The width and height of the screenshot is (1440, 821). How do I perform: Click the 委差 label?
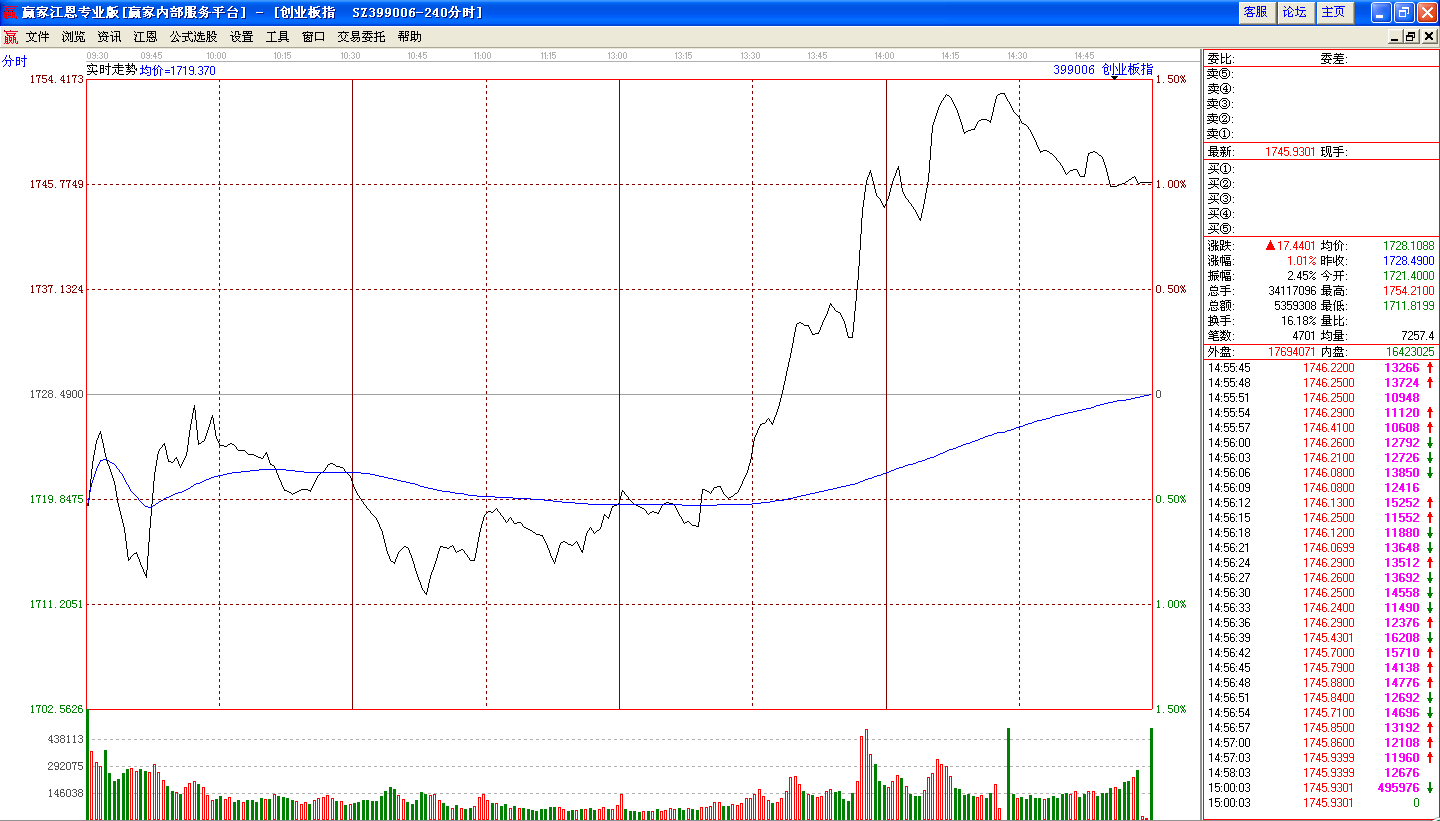[1335, 59]
